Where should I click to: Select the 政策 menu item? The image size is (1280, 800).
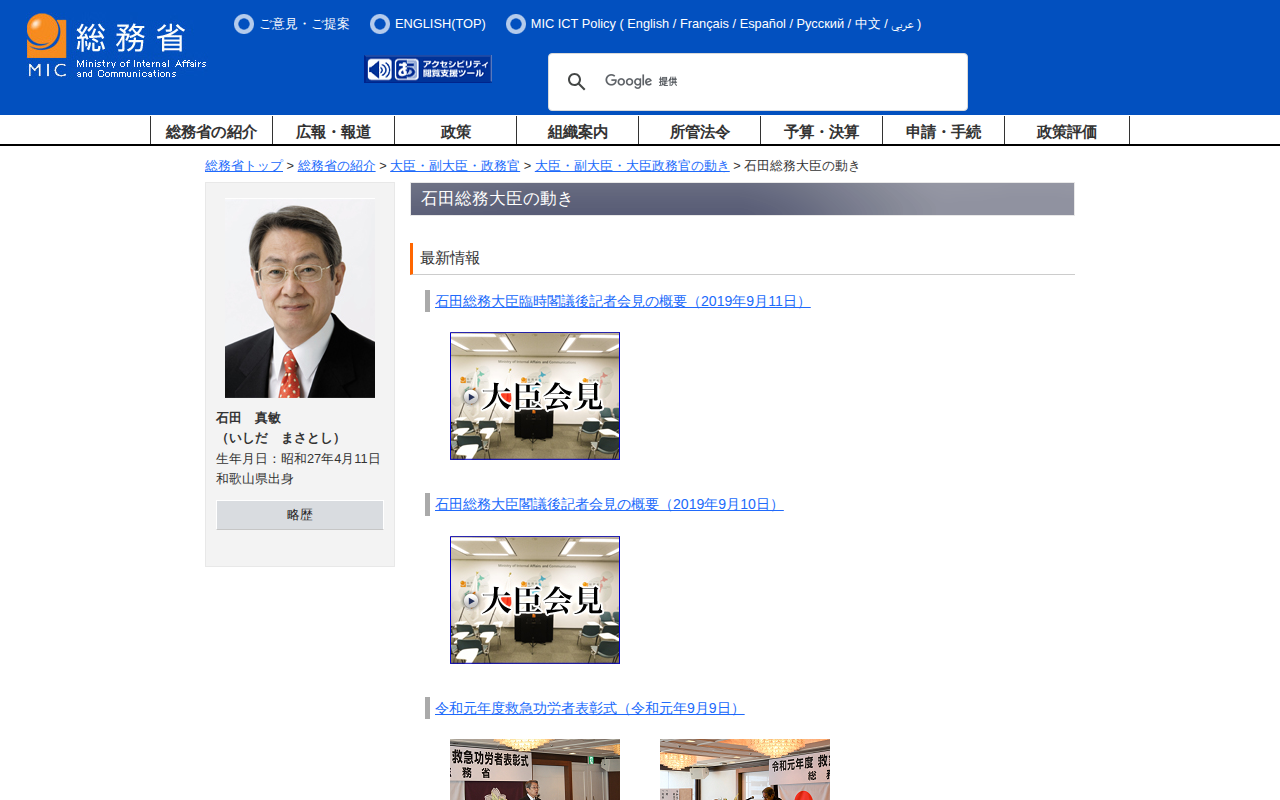pyautogui.click(x=455, y=131)
